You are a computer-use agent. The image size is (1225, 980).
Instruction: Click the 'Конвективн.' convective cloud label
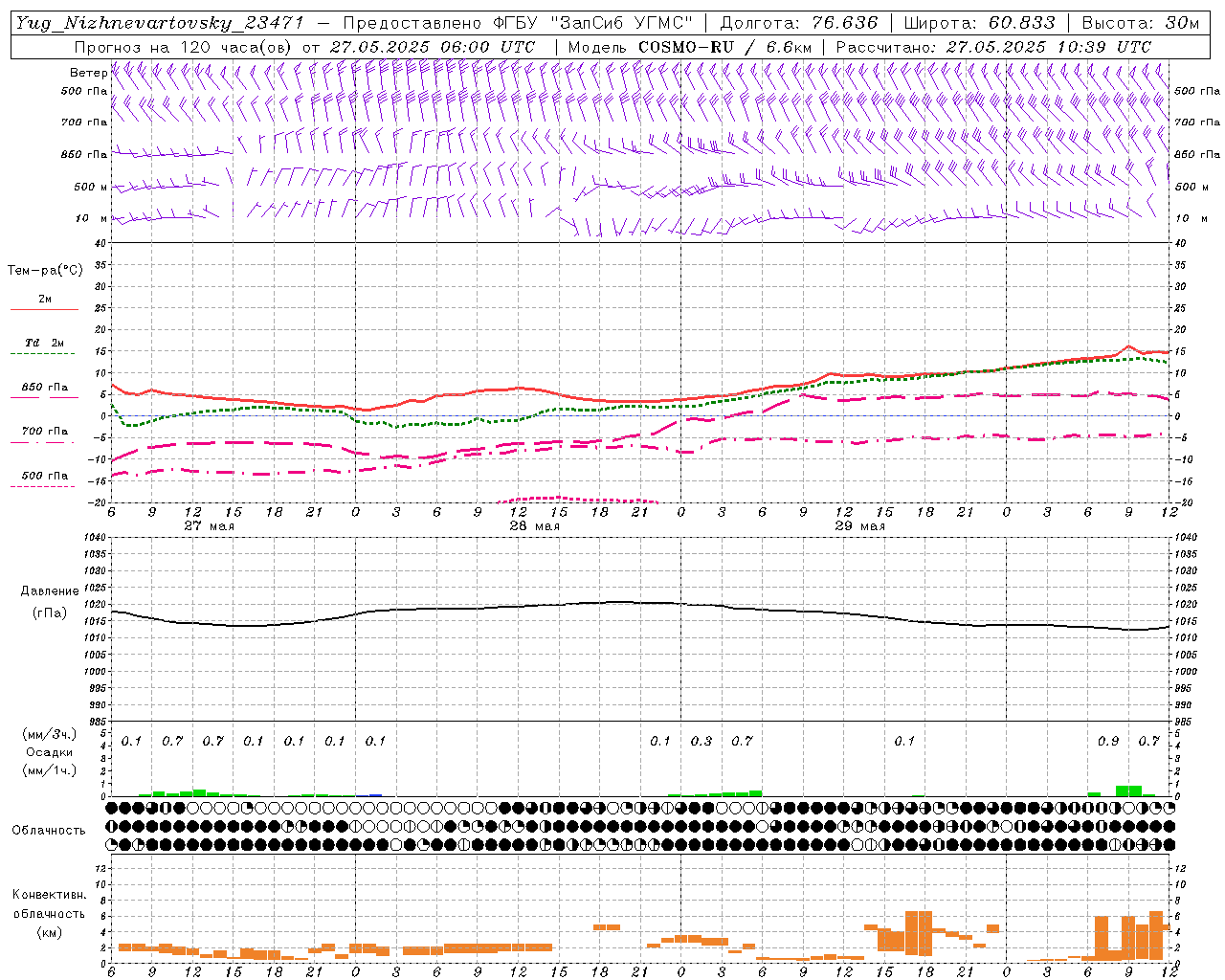pyautogui.click(x=49, y=895)
